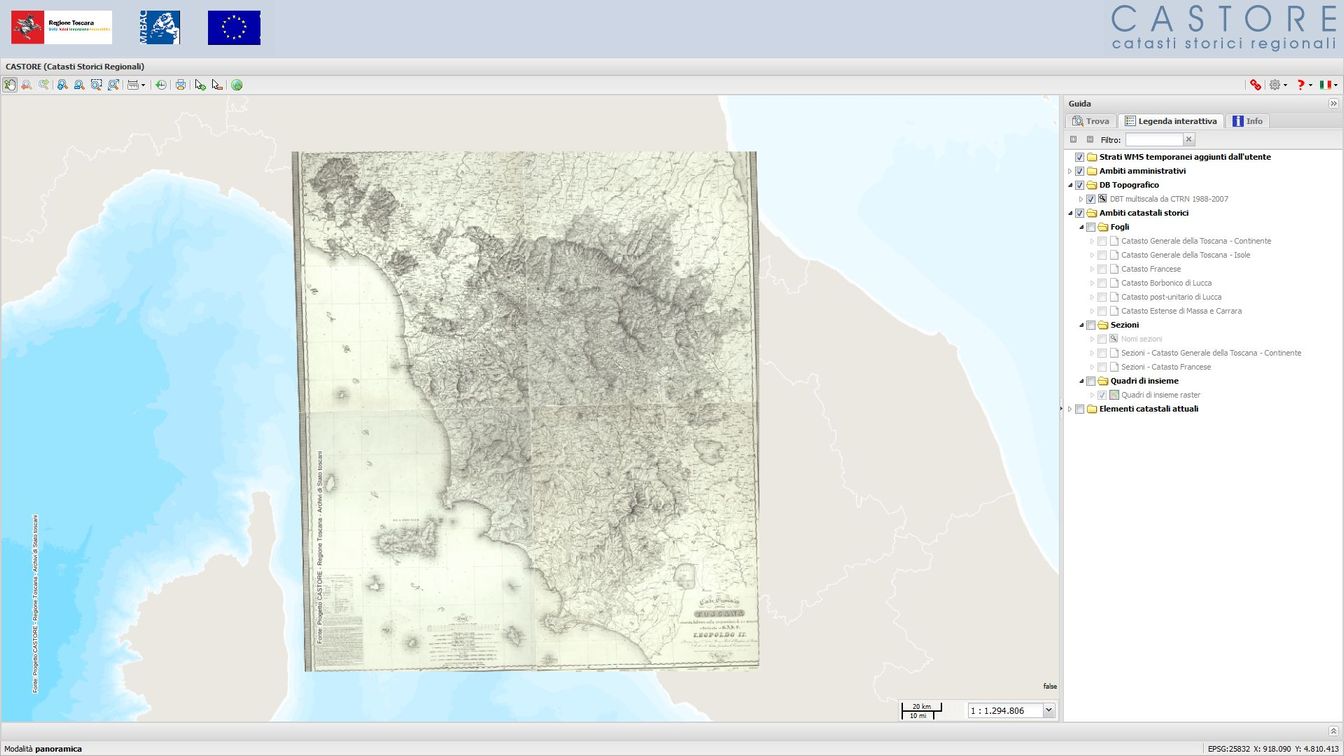
Task: Select Nomi sezioni layer row
Action: pyautogui.click(x=1141, y=339)
